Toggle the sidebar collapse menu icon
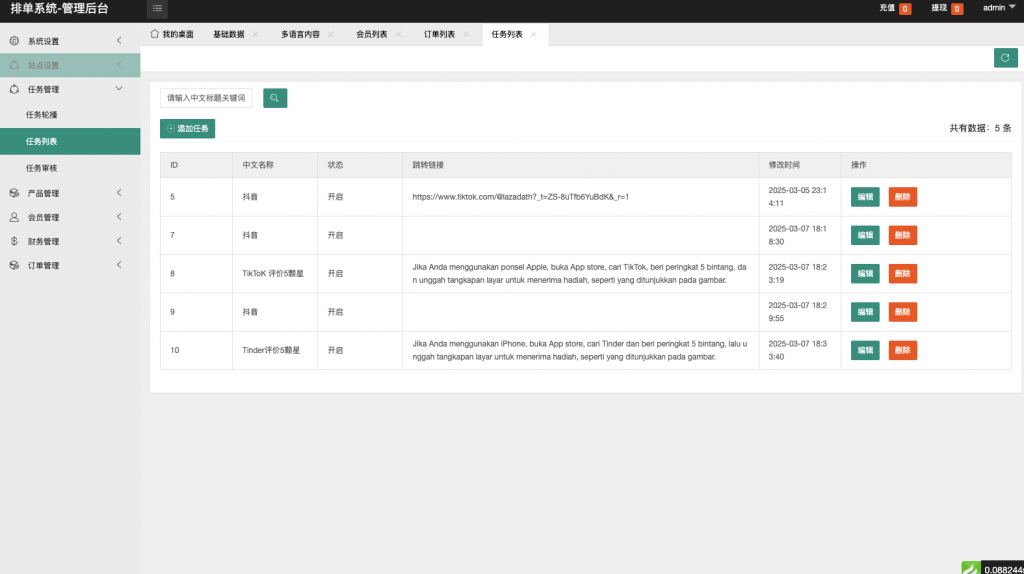Image resolution: width=1024 pixels, height=574 pixels. (158, 9)
